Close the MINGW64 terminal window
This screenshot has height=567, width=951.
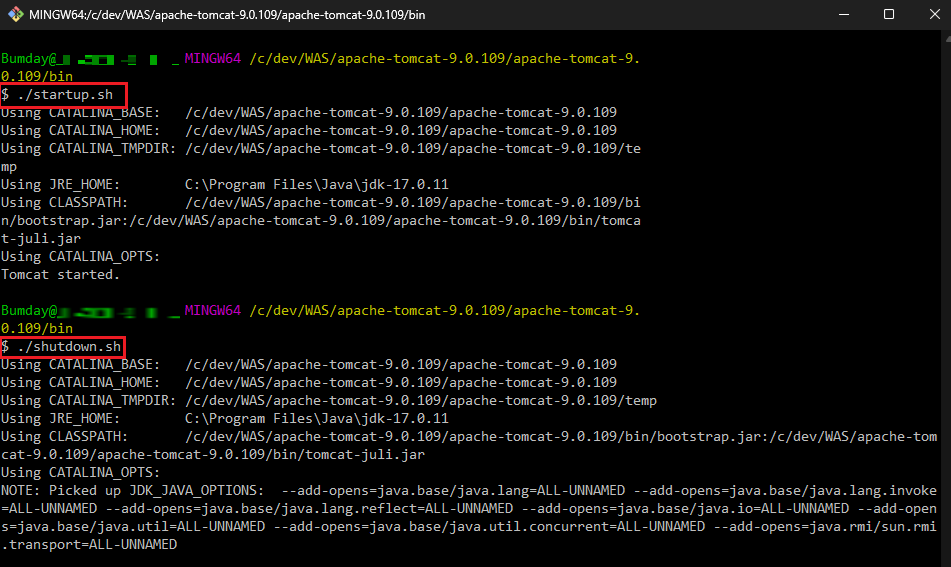[x=935, y=14]
